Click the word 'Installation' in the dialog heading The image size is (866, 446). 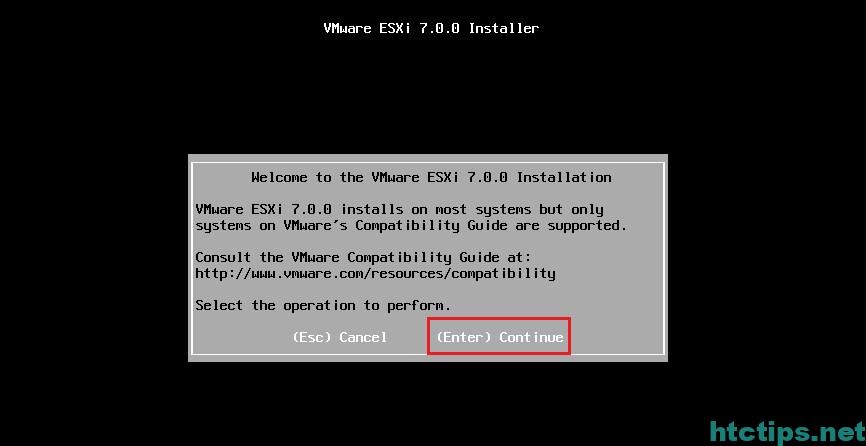tap(564, 177)
